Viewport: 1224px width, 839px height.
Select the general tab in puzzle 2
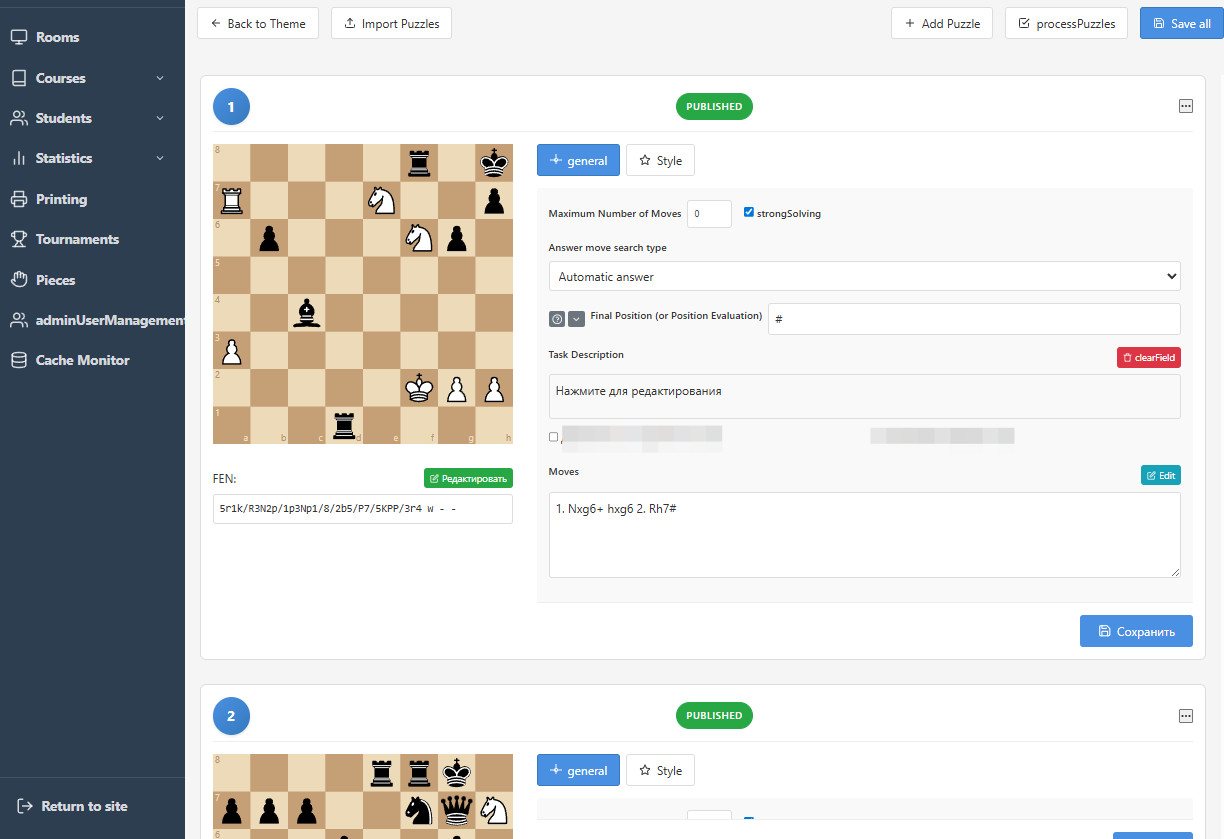[578, 770]
